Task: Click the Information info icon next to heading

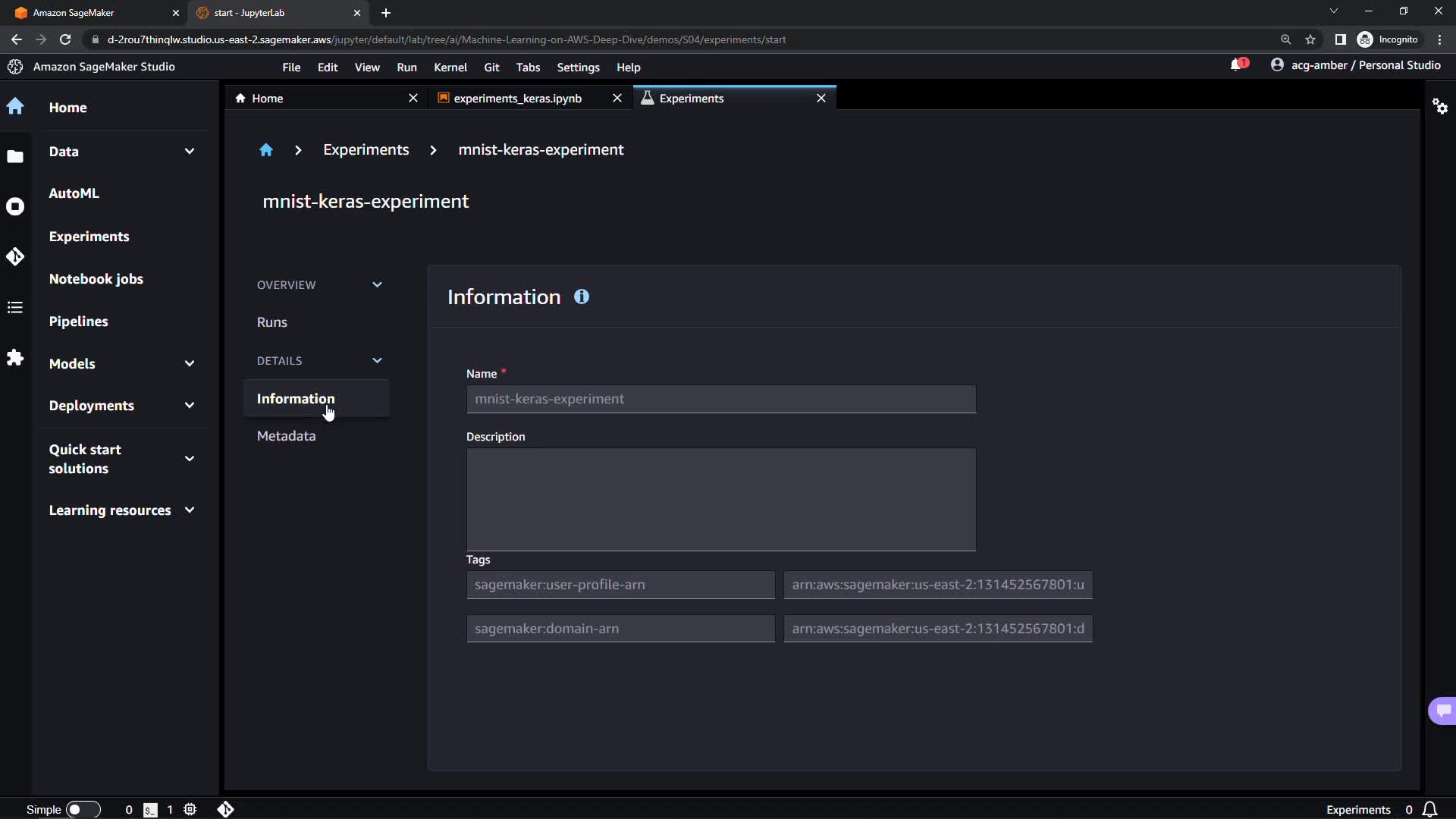Action: click(581, 297)
